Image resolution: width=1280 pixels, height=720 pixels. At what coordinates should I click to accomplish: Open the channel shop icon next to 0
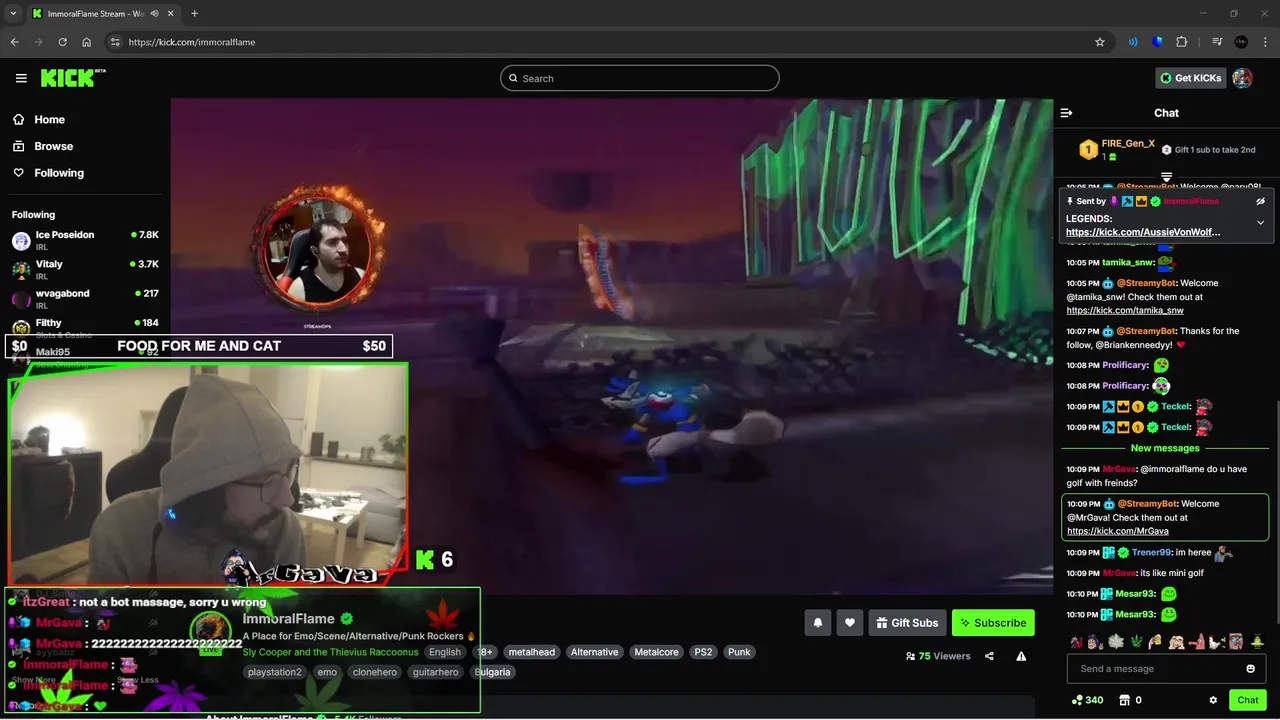pos(1124,700)
